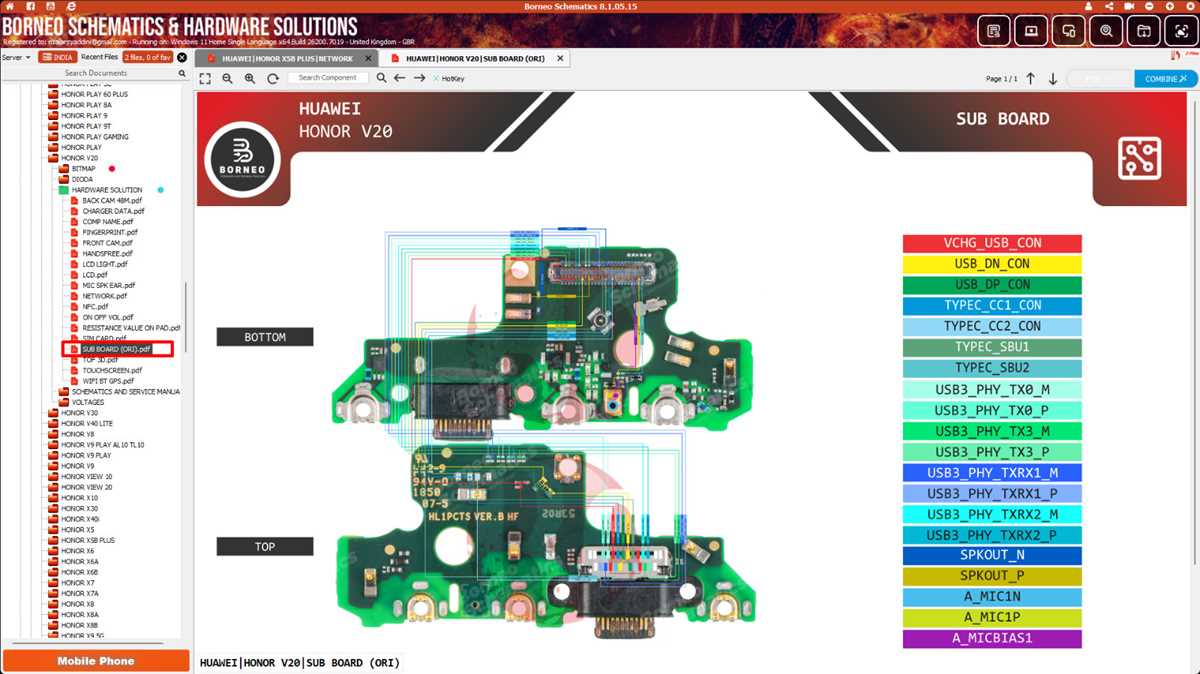Click the component search magnifier icon
The image size is (1200, 674).
point(380,78)
